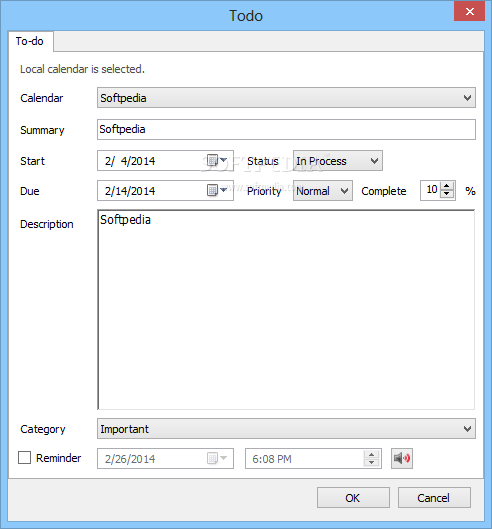This screenshot has width=492, height=529.
Task: Open the Start date calendar picker
Action: [217, 160]
